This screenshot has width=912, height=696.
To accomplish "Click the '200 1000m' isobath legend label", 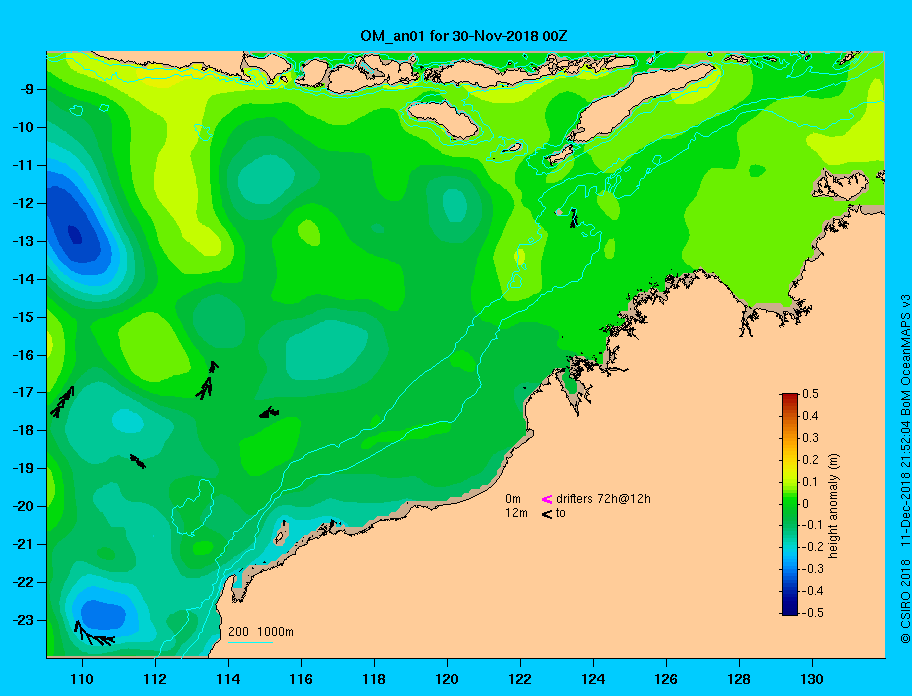I will pyautogui.click(x=261, y=631).
